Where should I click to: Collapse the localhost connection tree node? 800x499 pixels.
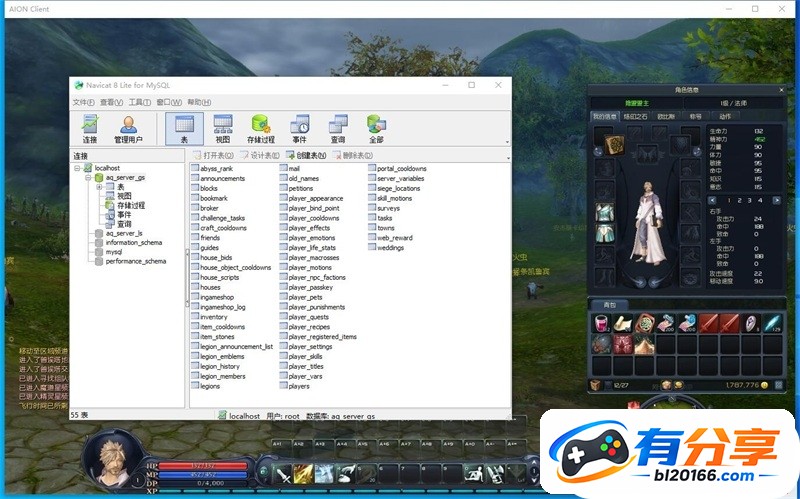point(78,168)
